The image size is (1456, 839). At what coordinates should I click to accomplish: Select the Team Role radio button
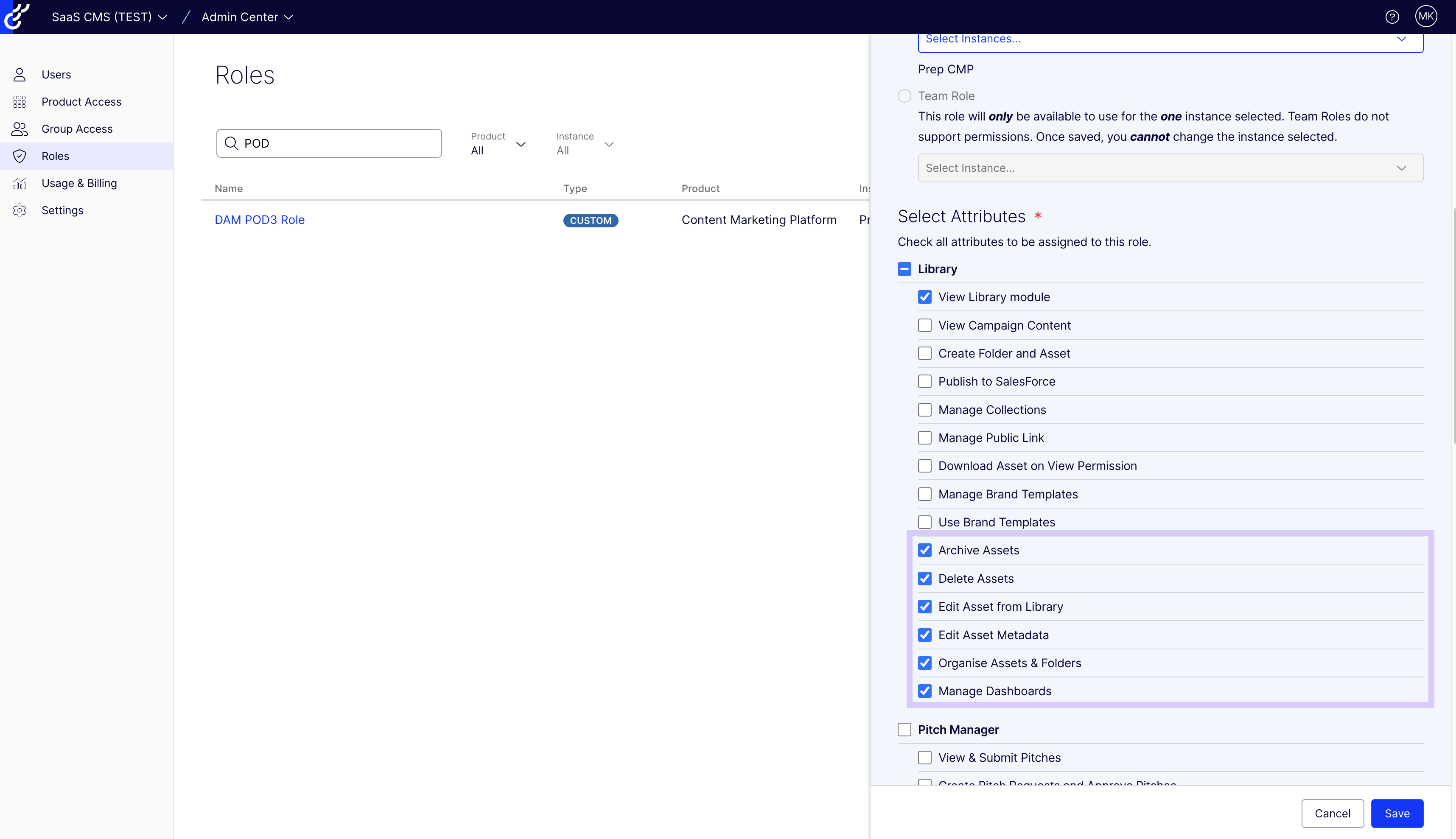[904, 96]
